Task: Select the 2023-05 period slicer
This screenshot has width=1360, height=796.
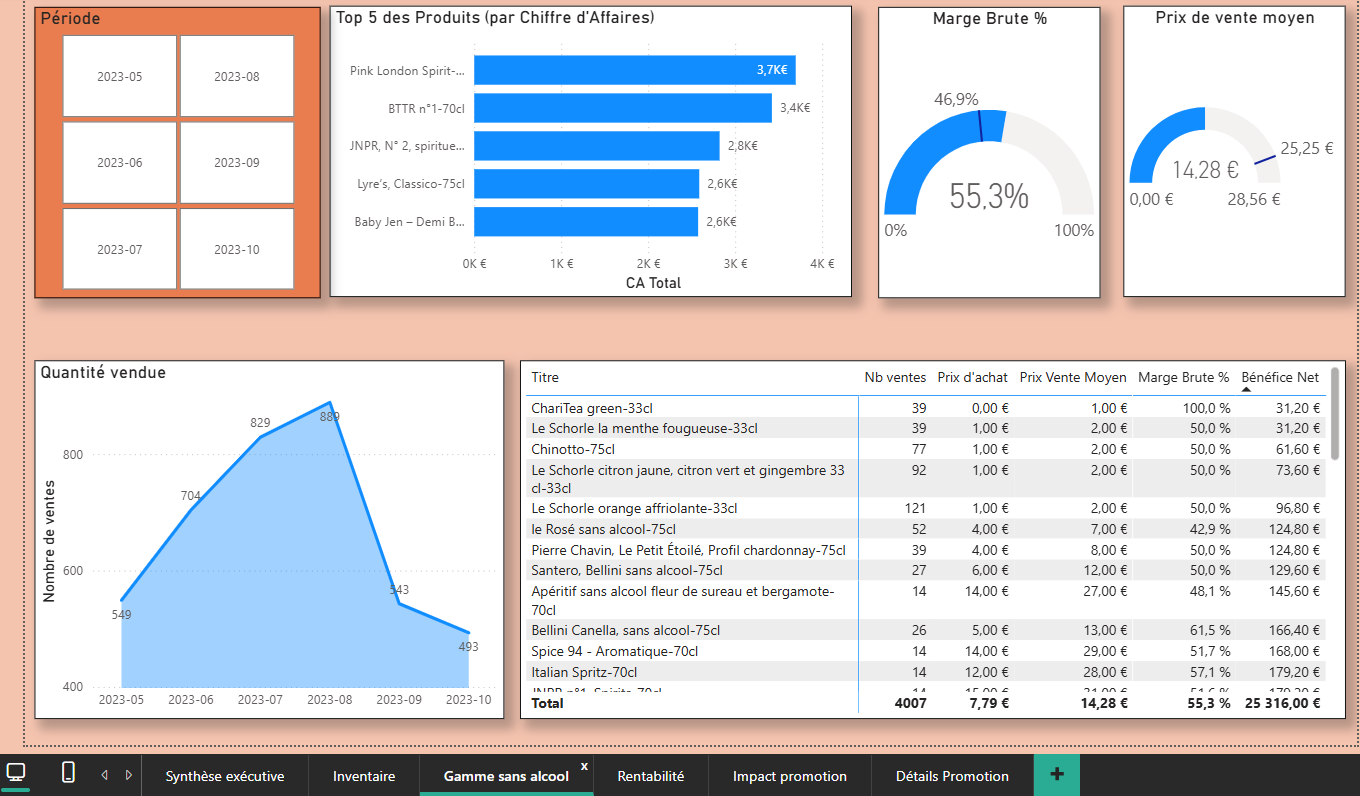Action: 120,77
